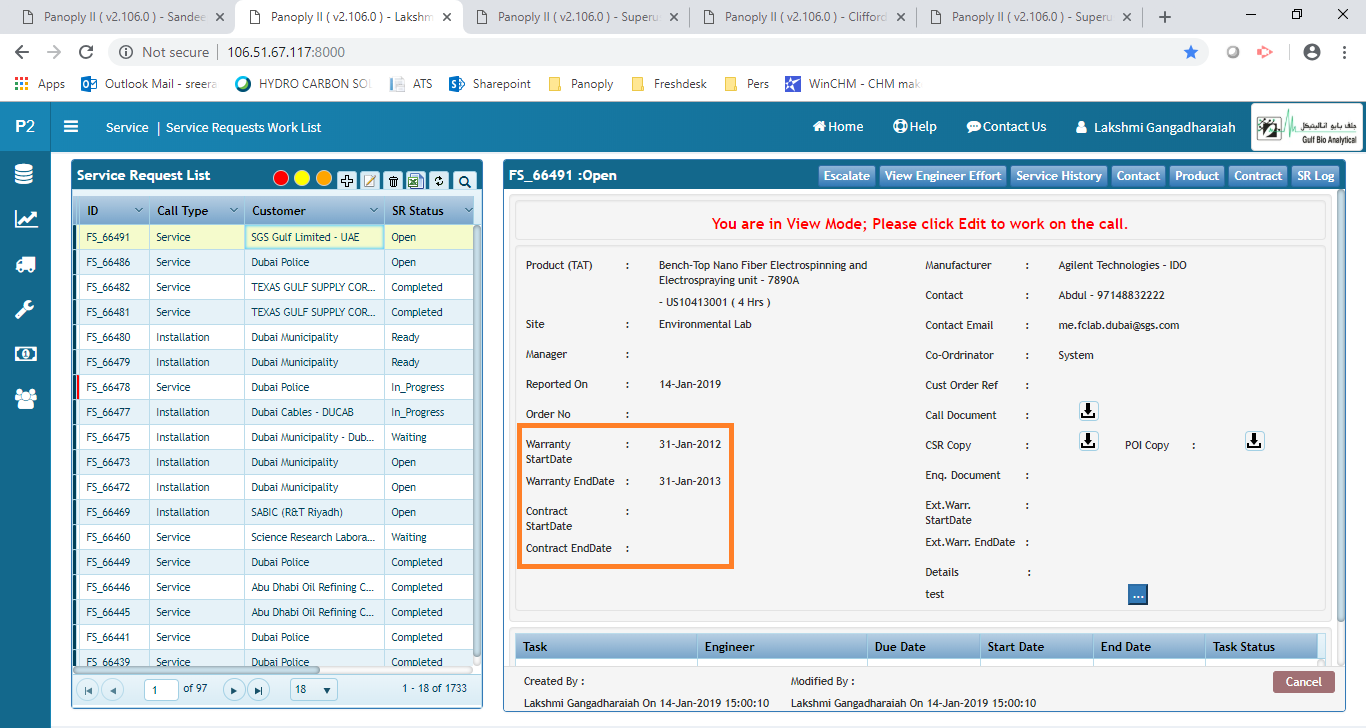
Task: Open the Lakshmi Gangadharaiah user menu
Action: [1155, 127]
